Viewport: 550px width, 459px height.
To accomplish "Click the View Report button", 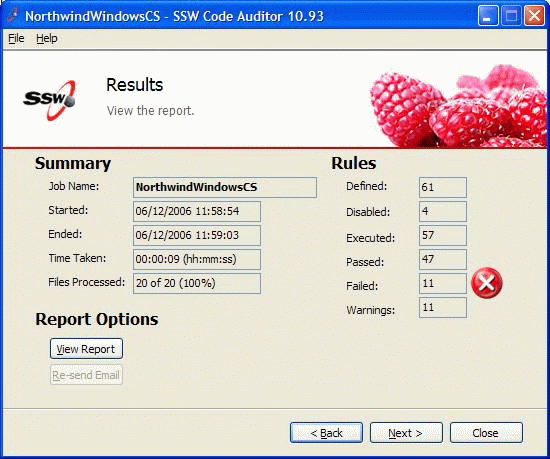I will coord(86,349).
